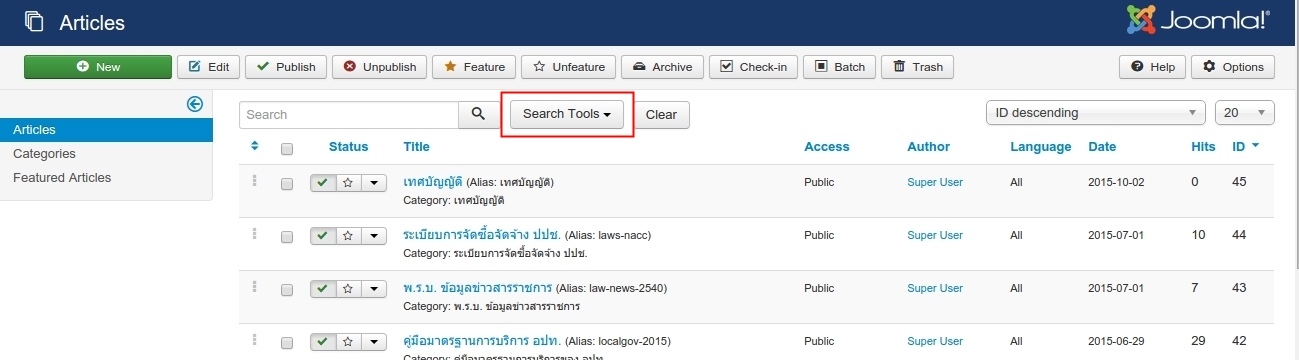Click the ordering arrows icon in table header
Viewport: 1299px width, 360px height.
click(255, 146)
